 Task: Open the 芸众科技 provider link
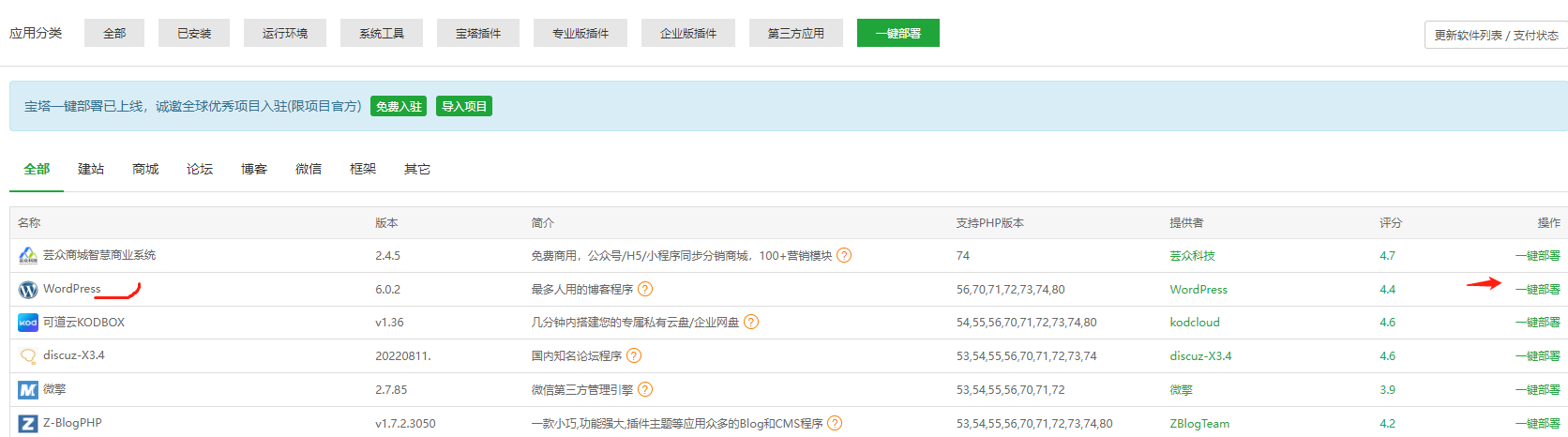[1192, 255]
